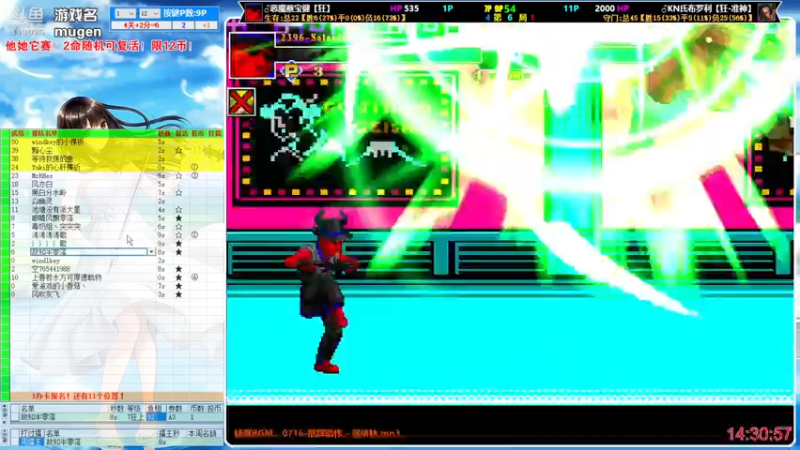Click the P 3 power gauge indicator
This screenshot has height=450, width=800.
(x=305, y=71)
